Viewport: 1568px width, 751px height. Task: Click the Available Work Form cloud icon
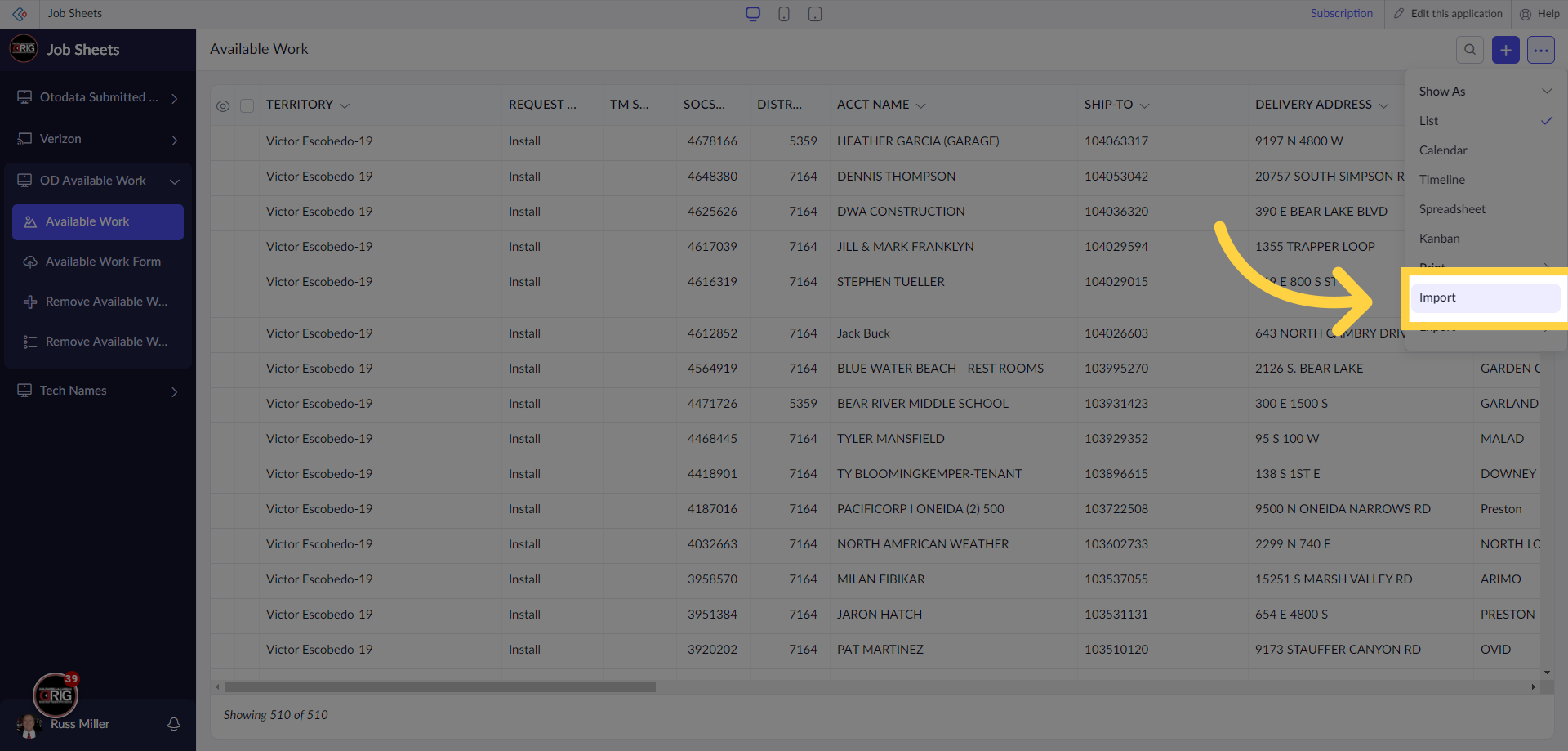coord(30,262)
